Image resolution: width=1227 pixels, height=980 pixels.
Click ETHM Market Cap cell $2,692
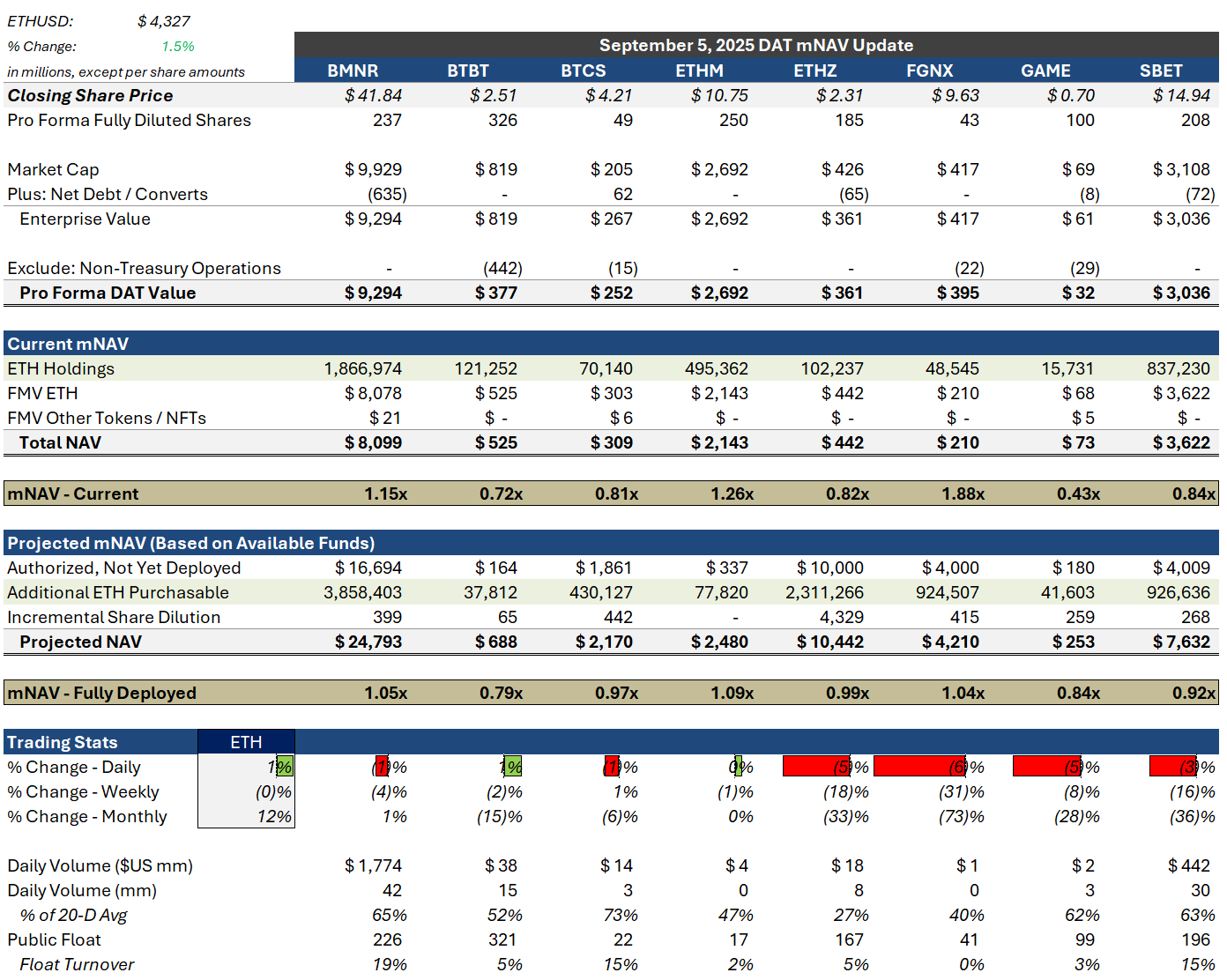click(x=719, y=169)
